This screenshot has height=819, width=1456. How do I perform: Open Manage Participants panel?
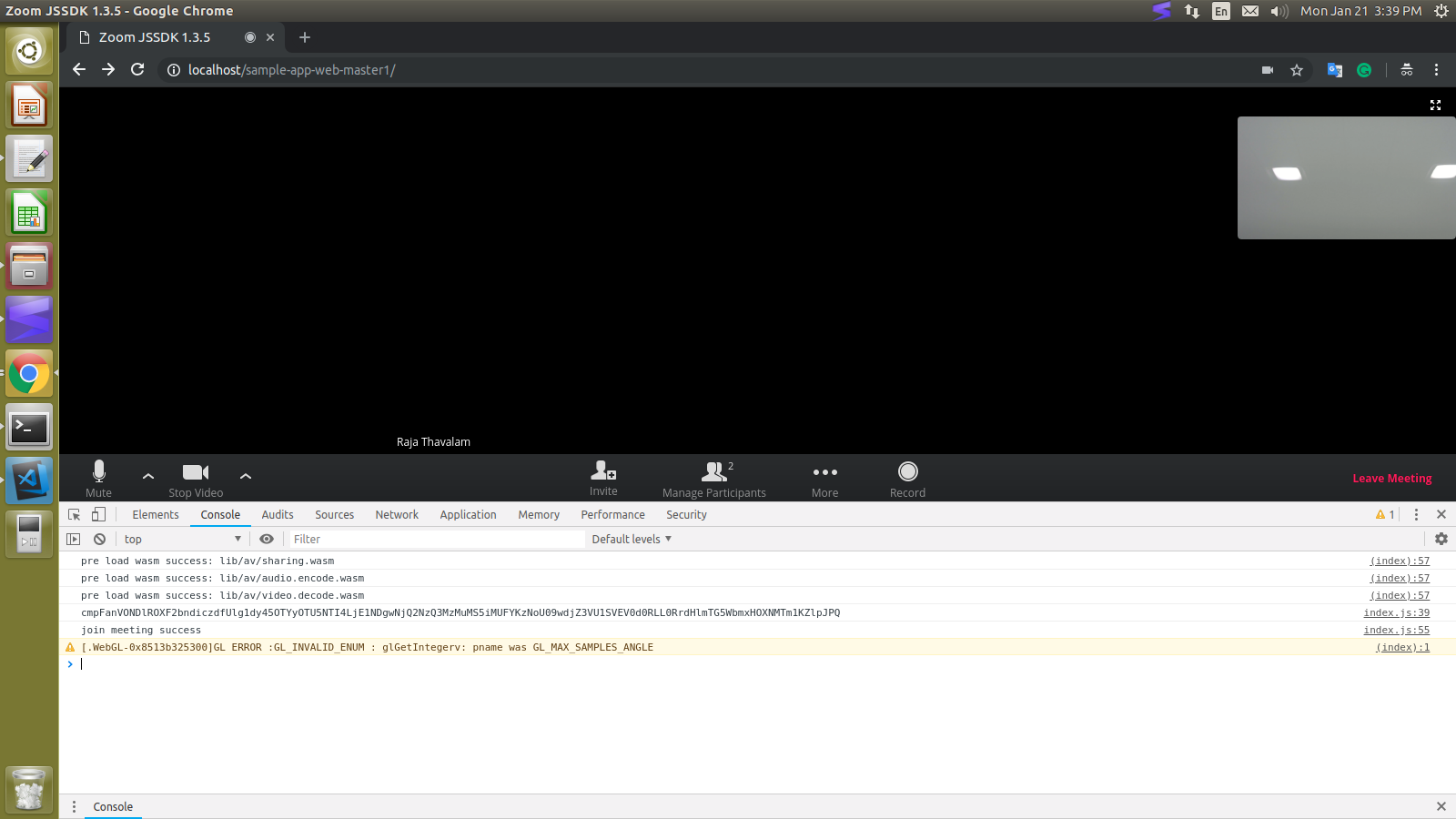tap(714, 479)
